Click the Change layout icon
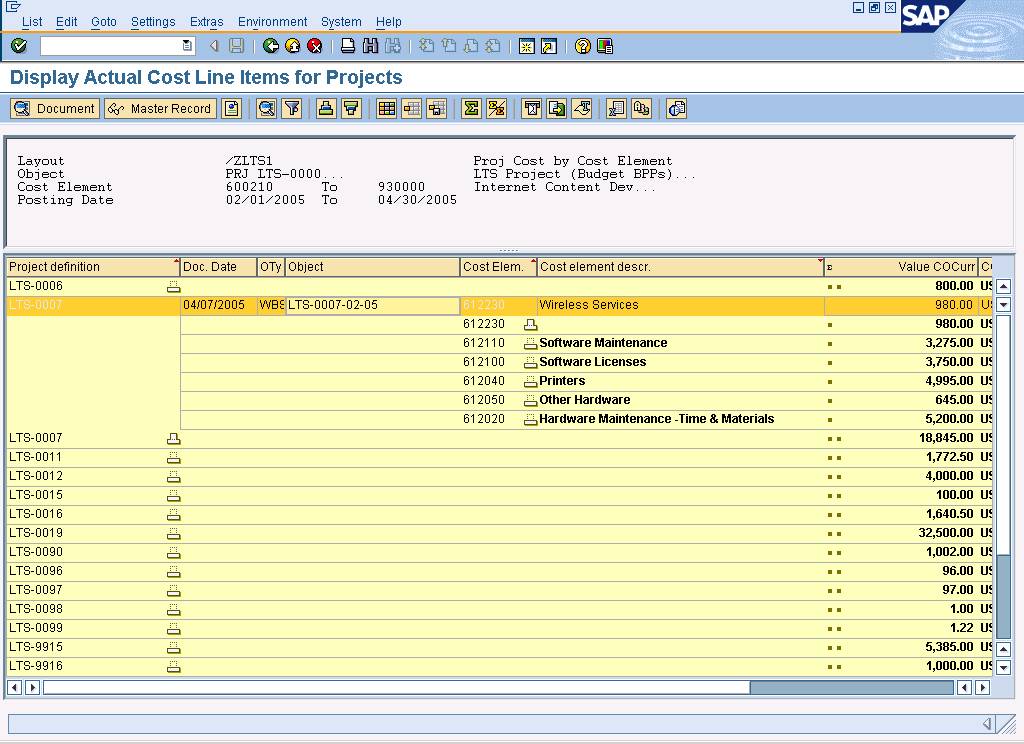The width and height of the screenshot is (1024, 744). [x=411, y=108]
